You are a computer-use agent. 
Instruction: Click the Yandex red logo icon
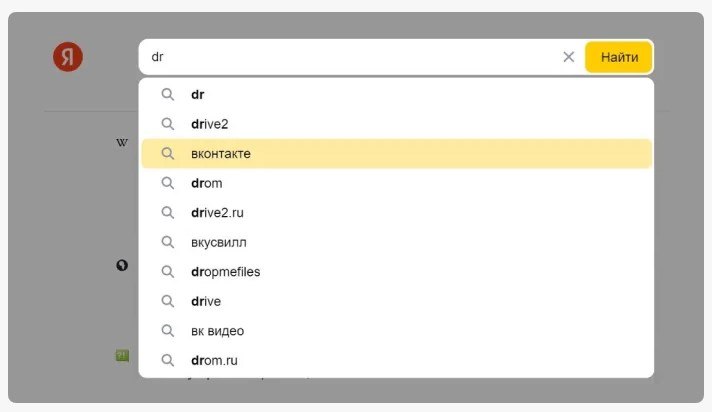click(x=68, y=57)
